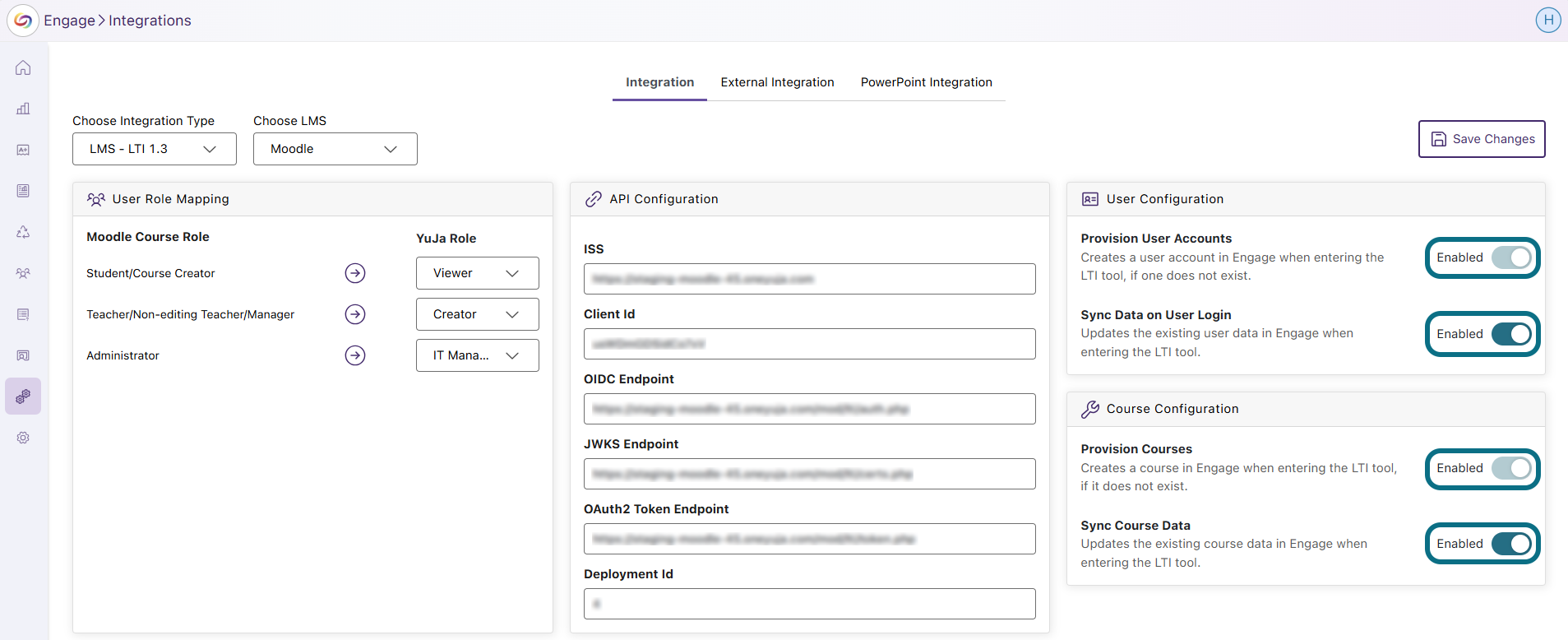Open the people group sidebar icon
Viewport: 1568px width, 640px height.
tap(23, 273)
